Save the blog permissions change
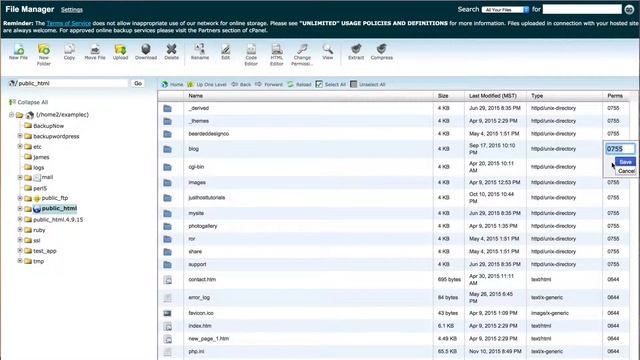 point(625,162)
